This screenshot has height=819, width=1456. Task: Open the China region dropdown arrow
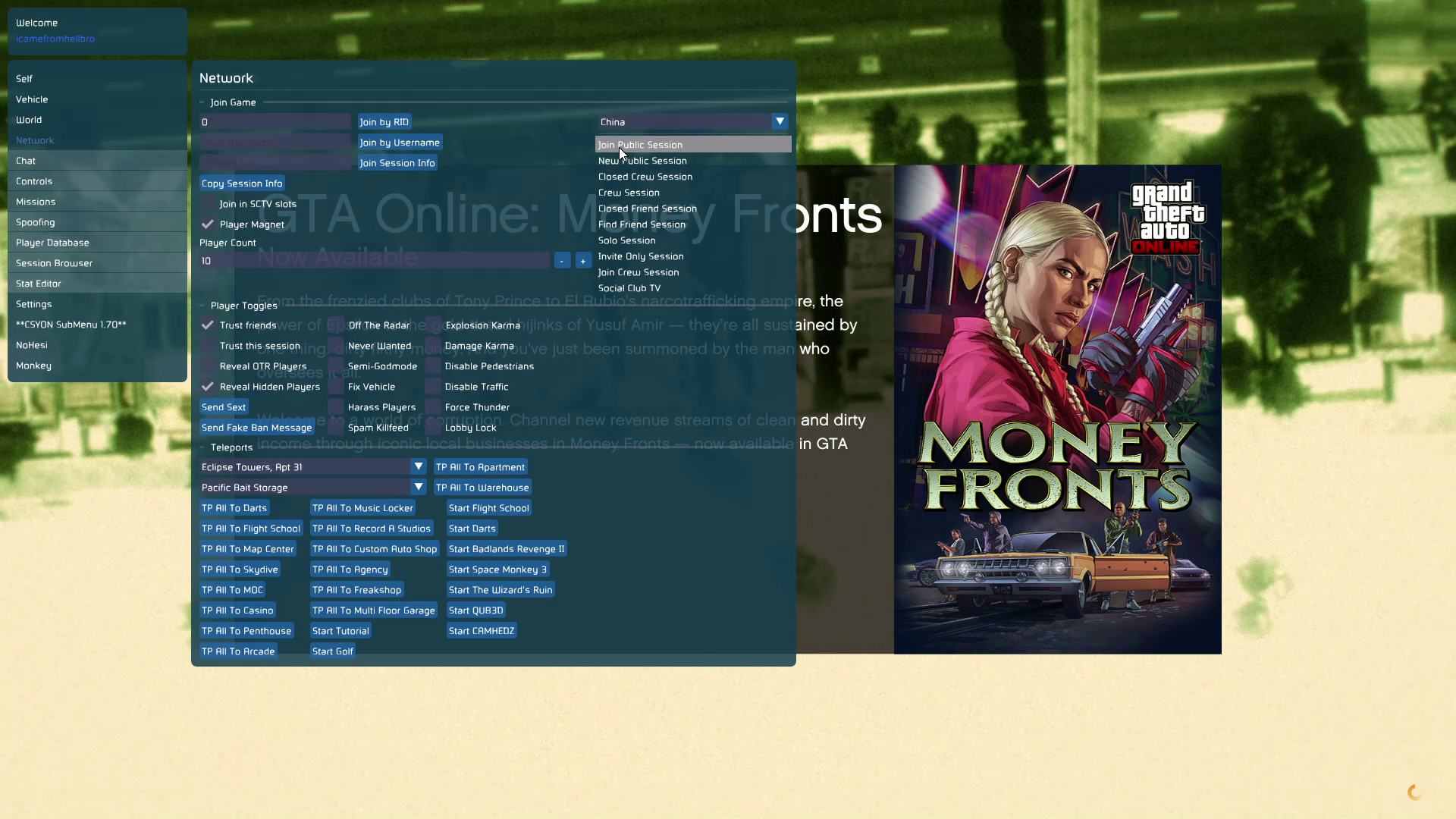(780, 121)
